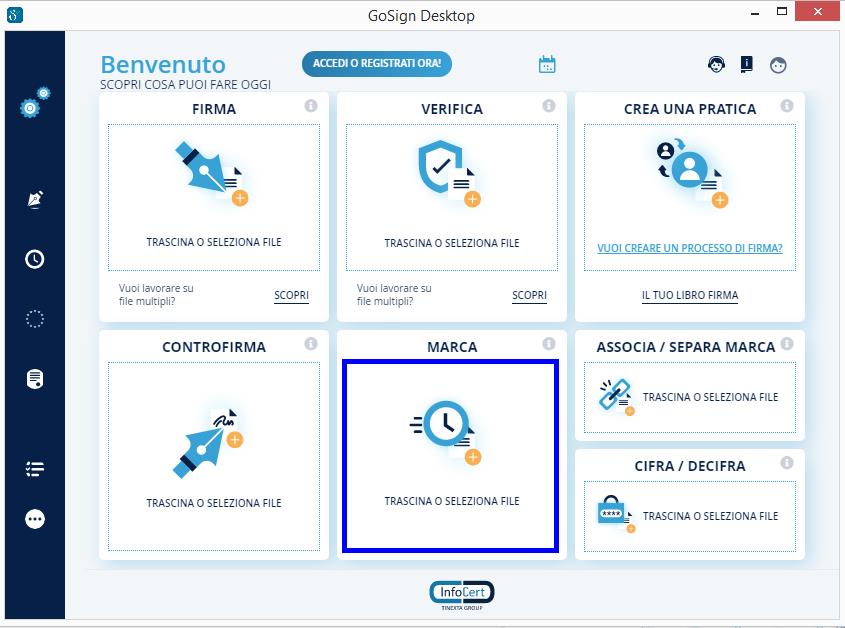
Task: Open IL TUO LIBRO FIRMA link
Action: point(690,295)
